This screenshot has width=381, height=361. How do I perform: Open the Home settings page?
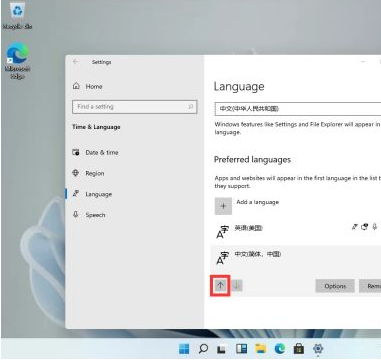(x=87, y=86)
